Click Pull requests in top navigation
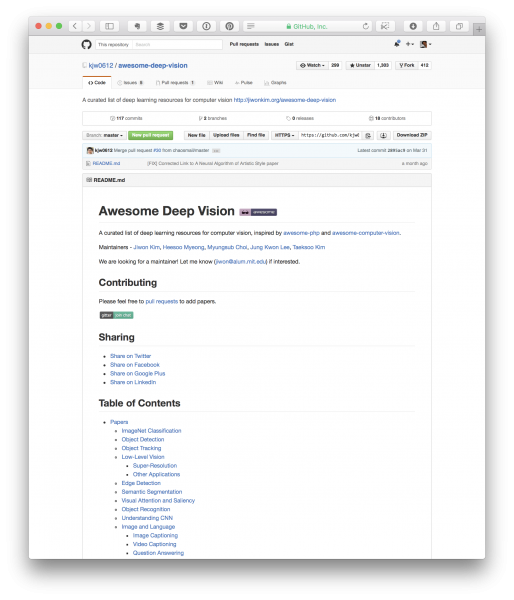The image size is (514, 600). coord(244,44)
